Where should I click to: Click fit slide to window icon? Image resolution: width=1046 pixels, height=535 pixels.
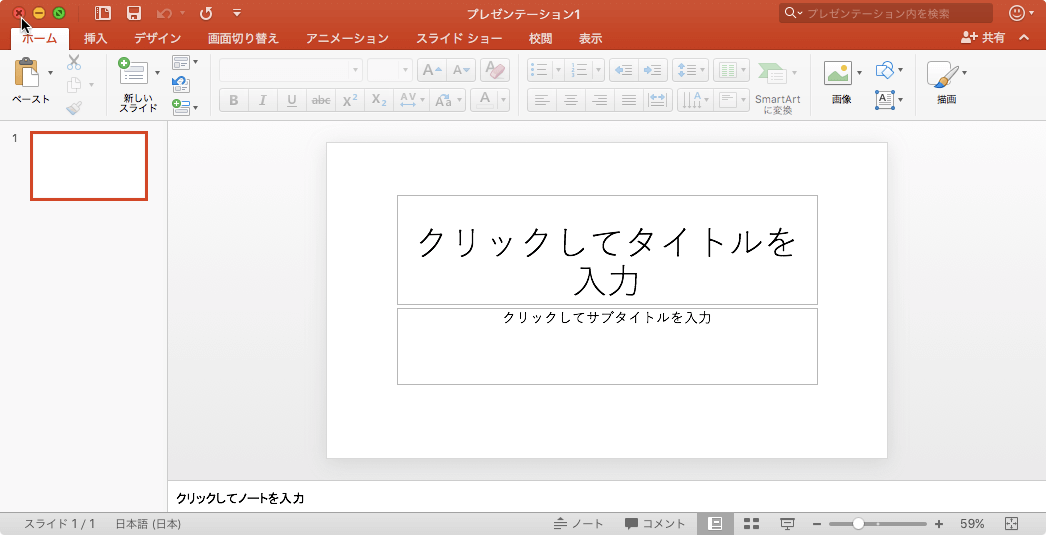(x=1011, y=524)
